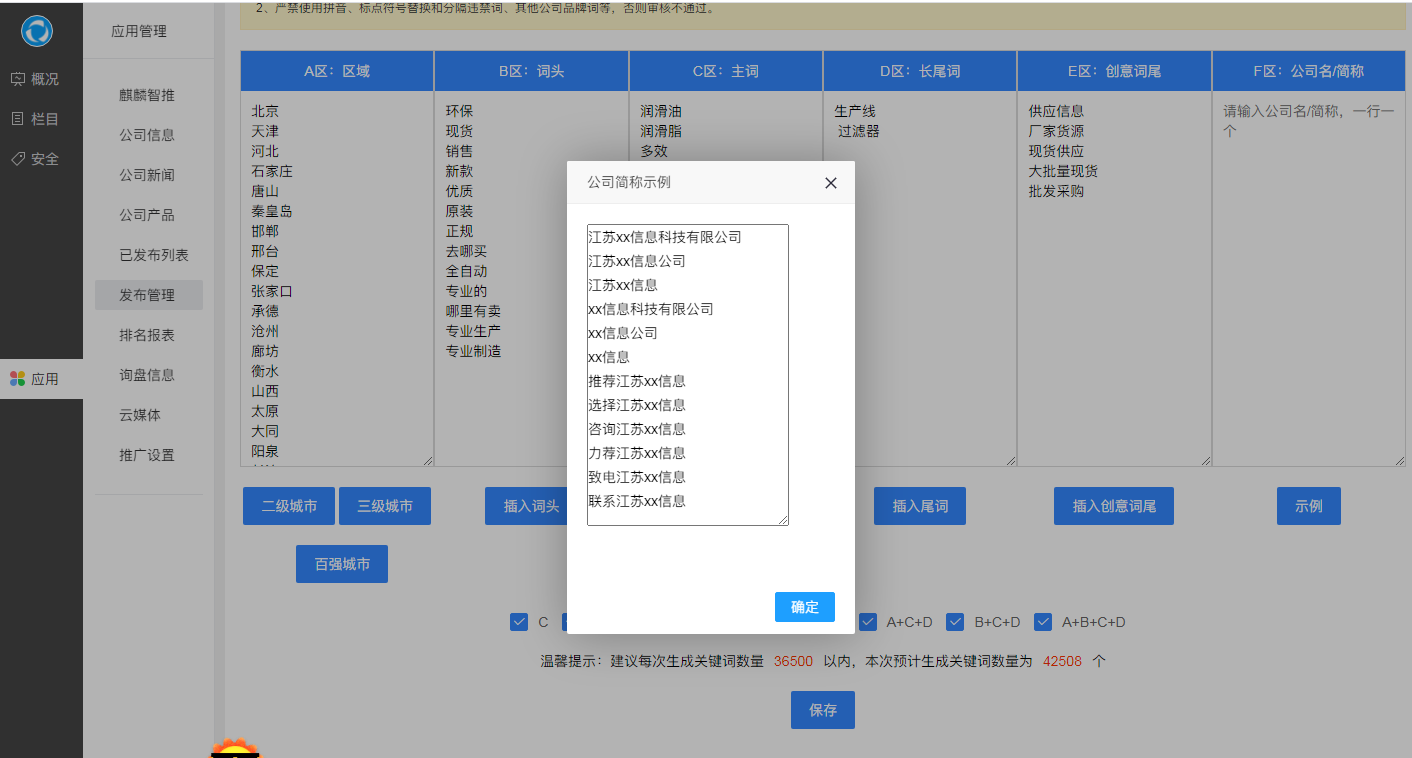Open 已发布列表 menu item
Screen dimensions: 1412x758
click(149, 255)
